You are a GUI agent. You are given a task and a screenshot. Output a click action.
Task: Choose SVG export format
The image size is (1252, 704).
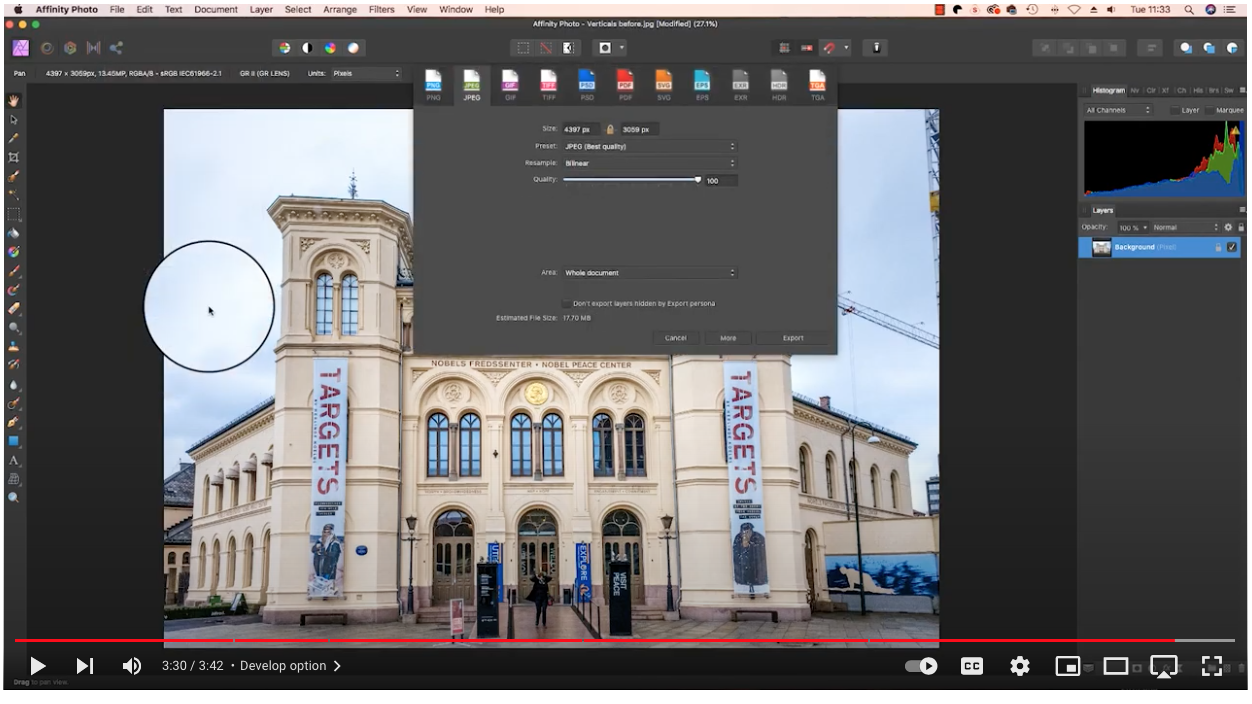pyautogui.click(x=664, y=85)
